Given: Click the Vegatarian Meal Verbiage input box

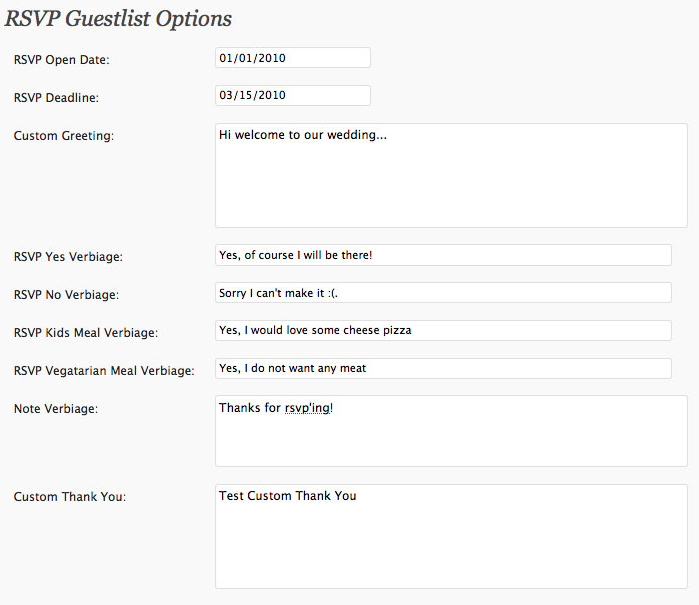Looking at the screenshot, I should pos(443,368).
